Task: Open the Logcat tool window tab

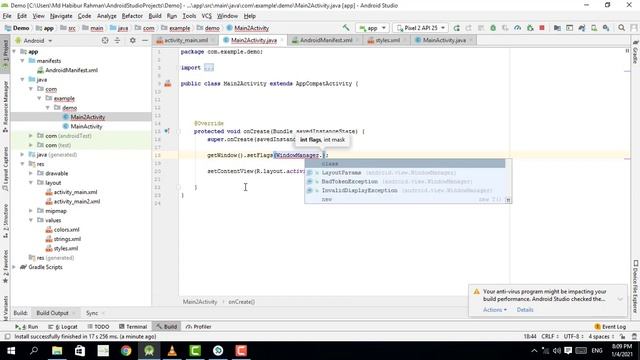Action: pos(62,327)
